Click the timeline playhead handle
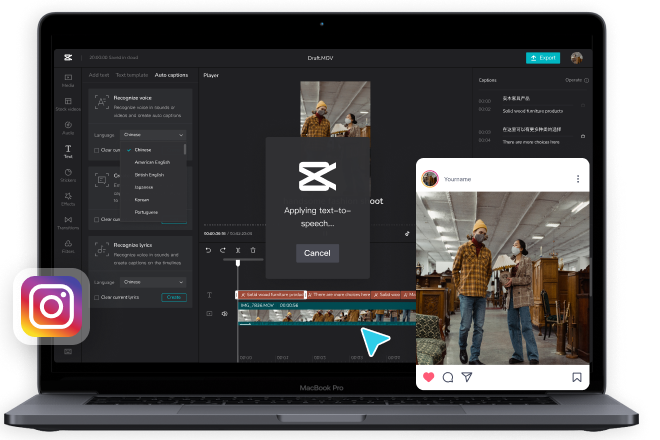This screenshot has width=660, height=440. (x=238, y=264)
